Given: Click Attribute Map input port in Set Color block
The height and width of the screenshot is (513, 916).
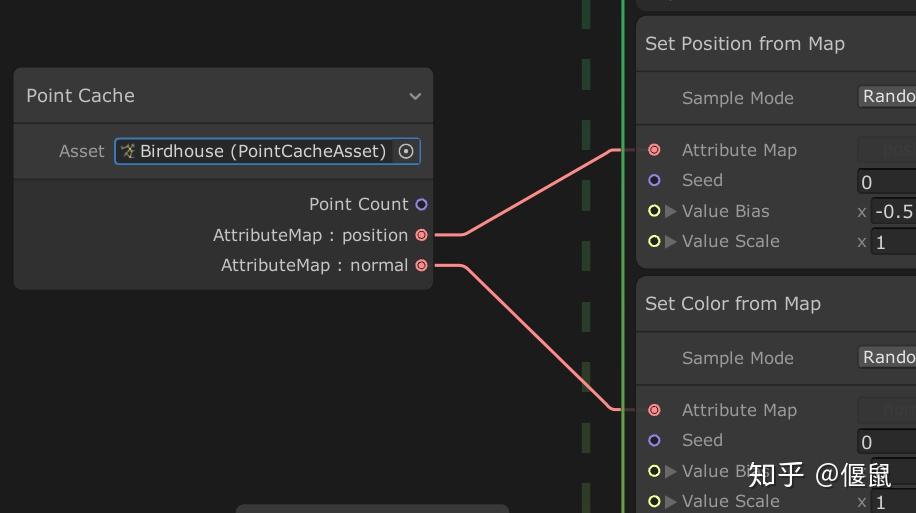Looking at the screenshot, I should (654, 410).
